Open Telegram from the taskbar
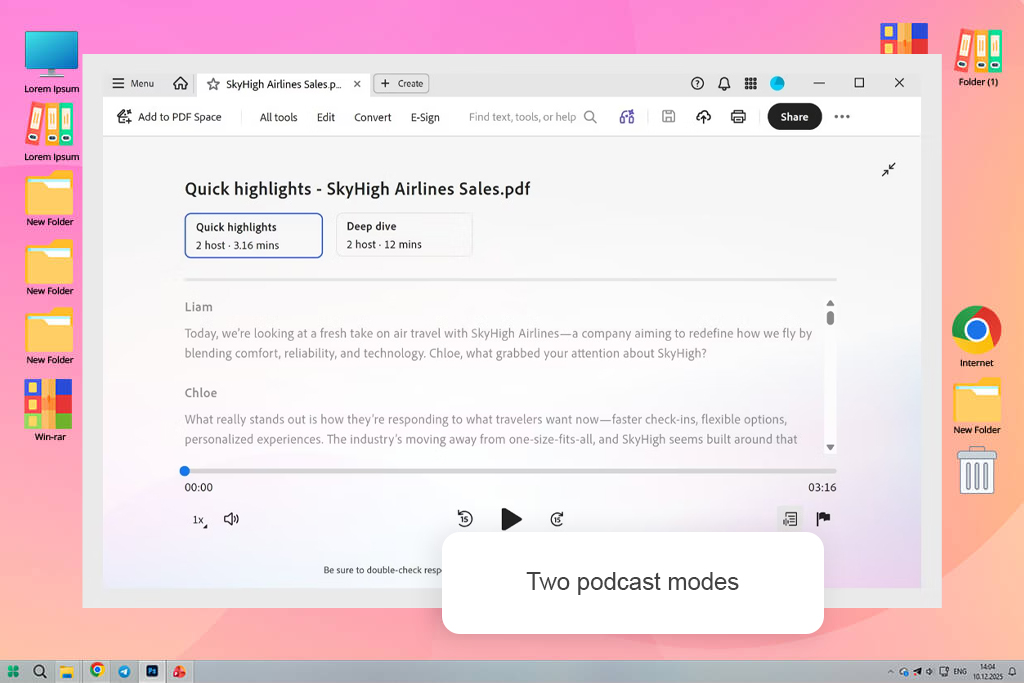 (124, 671)
